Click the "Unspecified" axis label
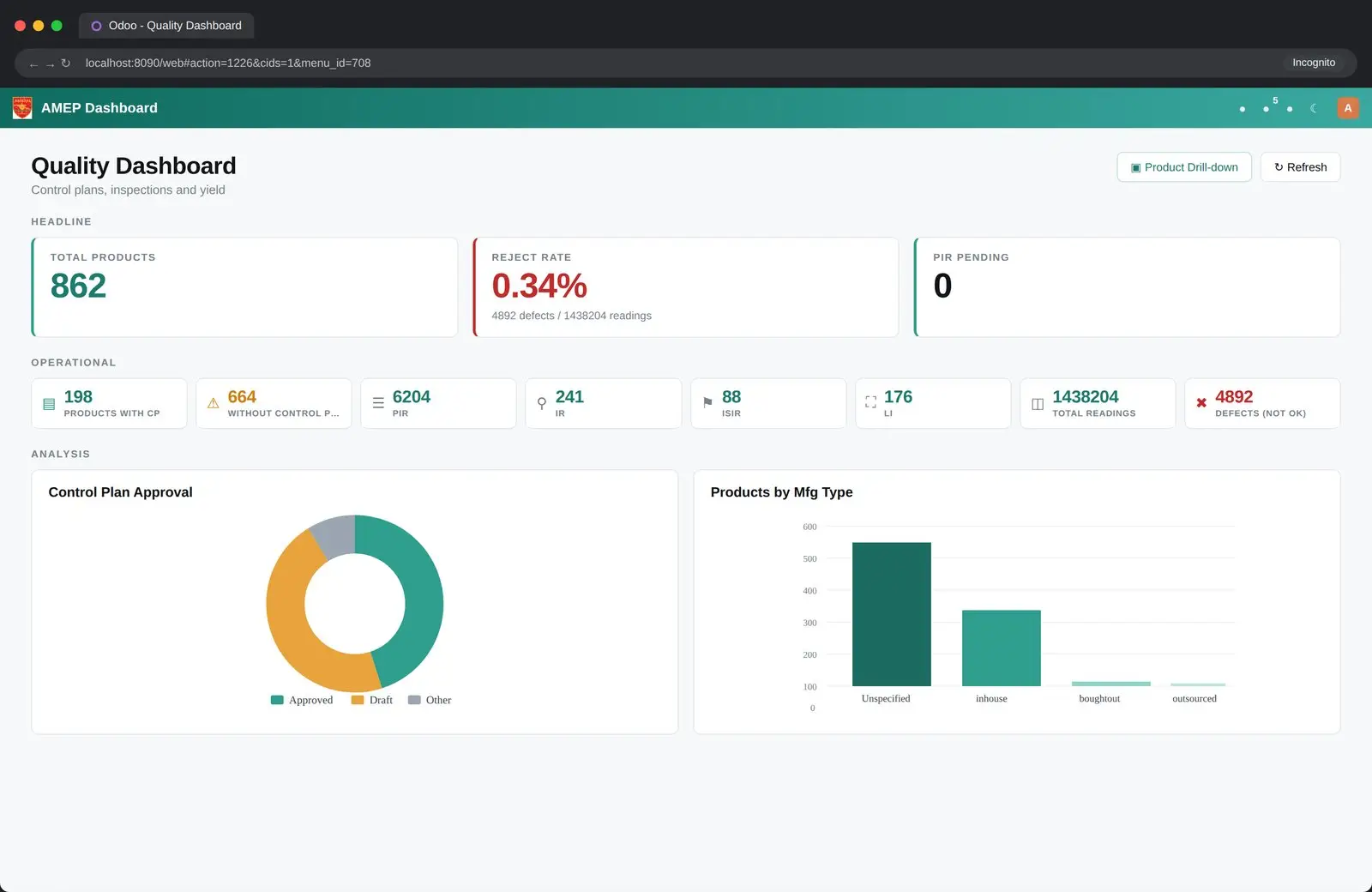Screen dimensions: 1372x892 click(886, 699)
